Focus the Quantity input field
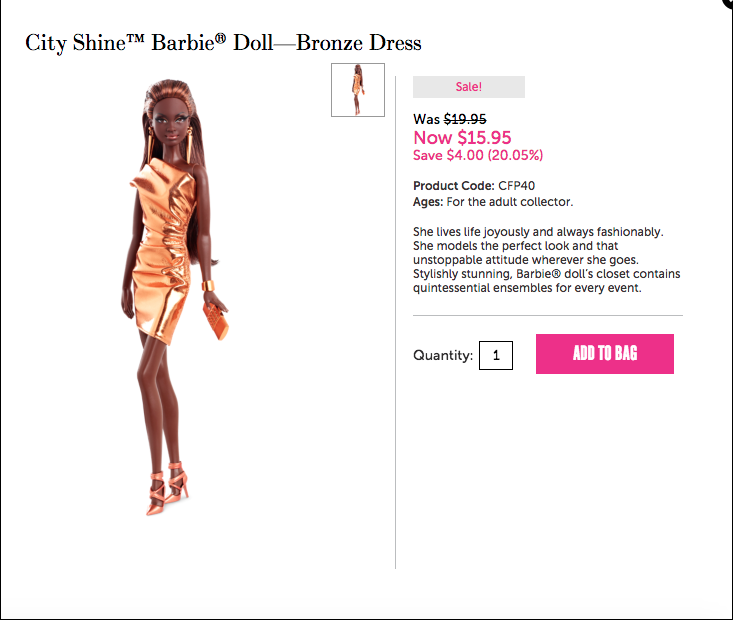The height and width of the screenshot is (620, 733). [496, 355]
